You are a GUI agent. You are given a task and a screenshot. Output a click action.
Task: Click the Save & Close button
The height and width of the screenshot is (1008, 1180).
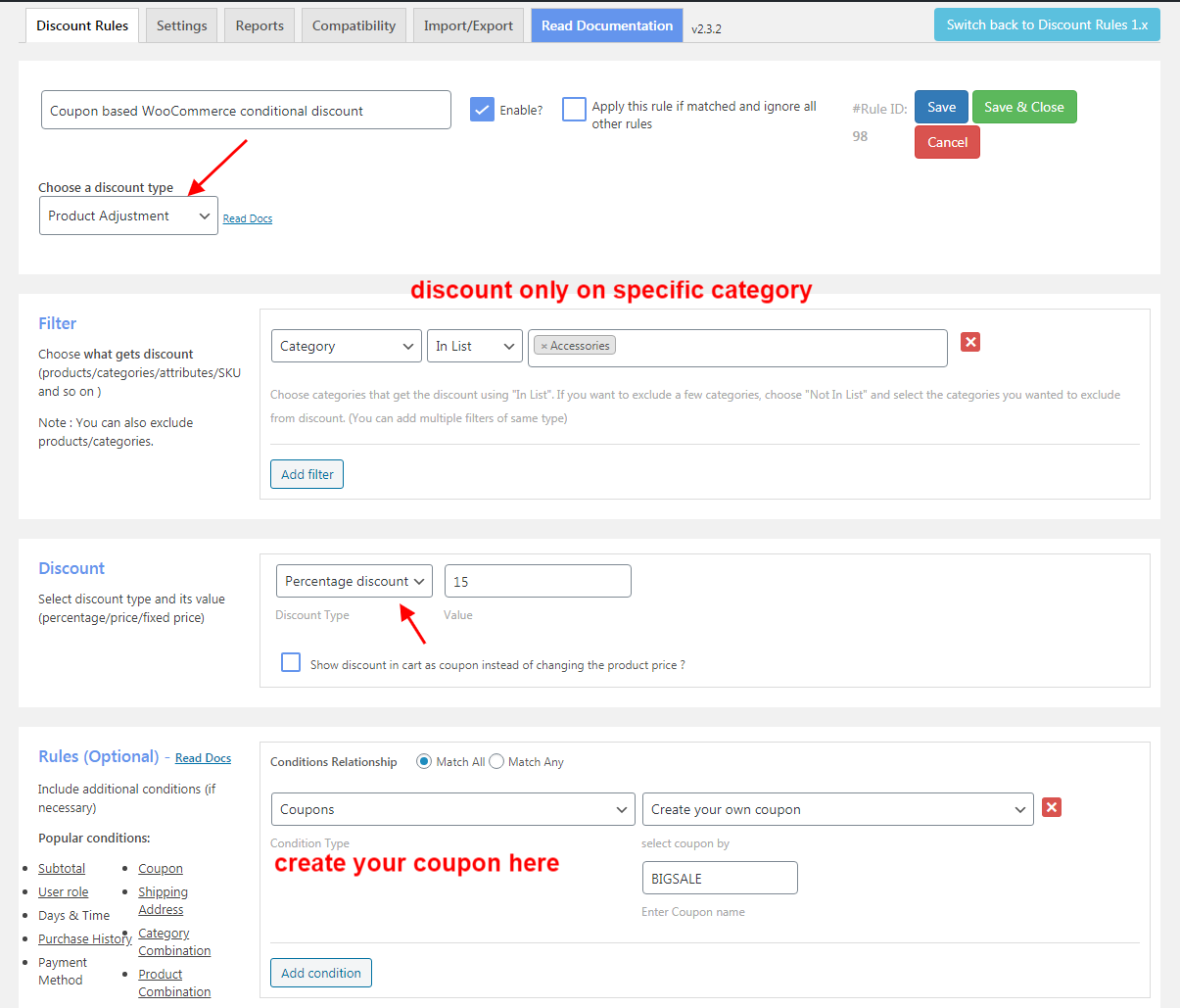[1024, 107]
